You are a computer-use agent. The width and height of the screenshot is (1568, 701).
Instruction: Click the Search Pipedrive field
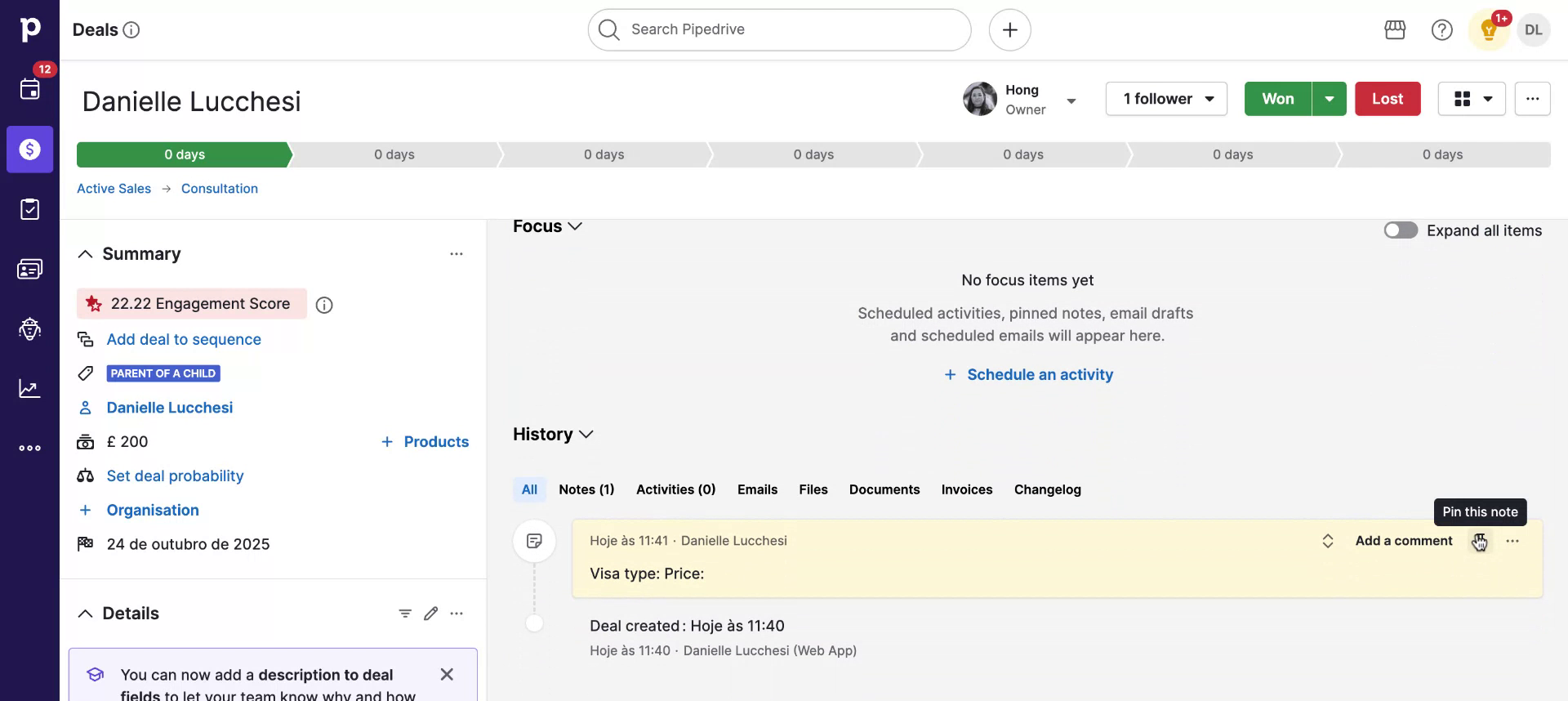[x=779, y=30]
